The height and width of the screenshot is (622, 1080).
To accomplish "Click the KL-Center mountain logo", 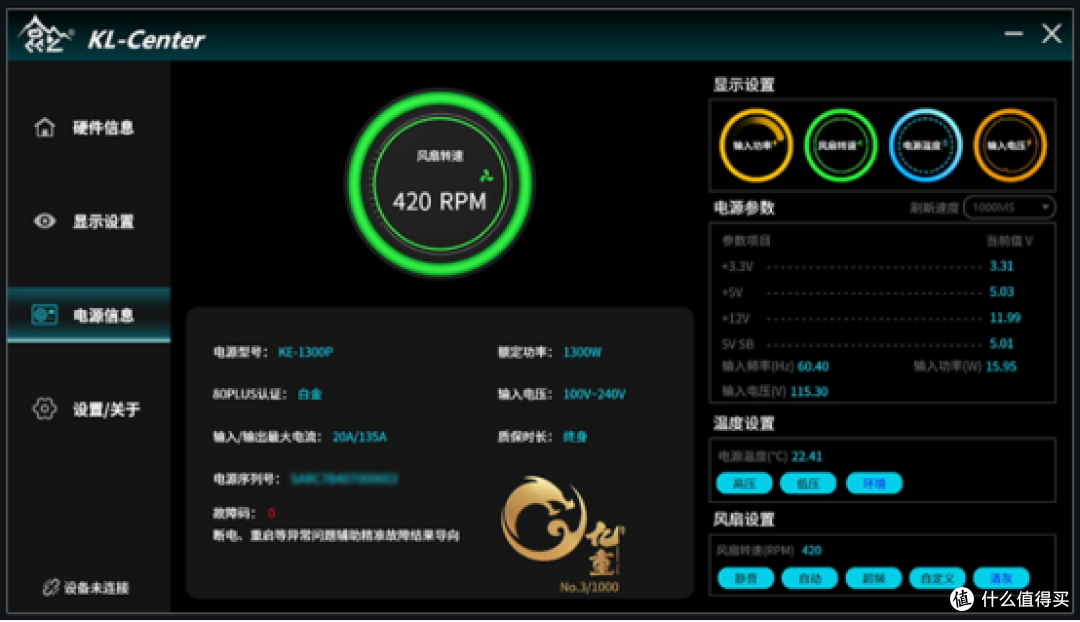I will [x=45, y=34].
